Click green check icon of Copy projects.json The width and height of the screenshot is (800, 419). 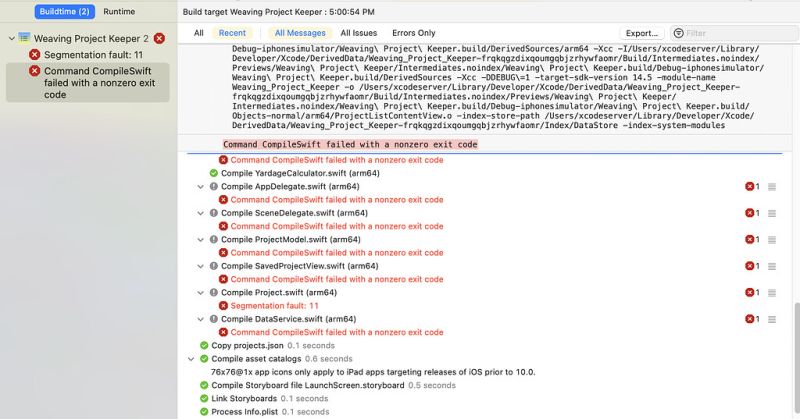204,346
